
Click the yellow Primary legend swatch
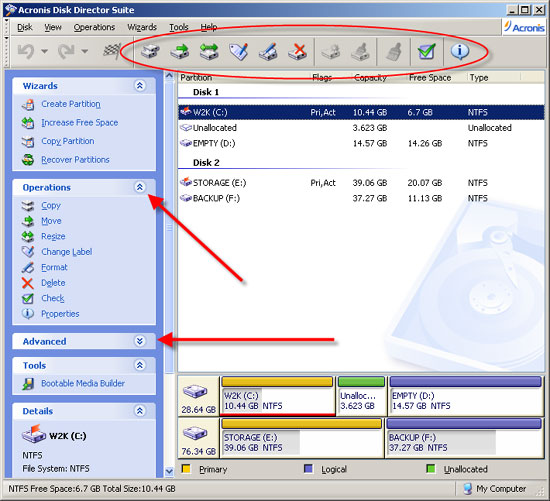186,469
